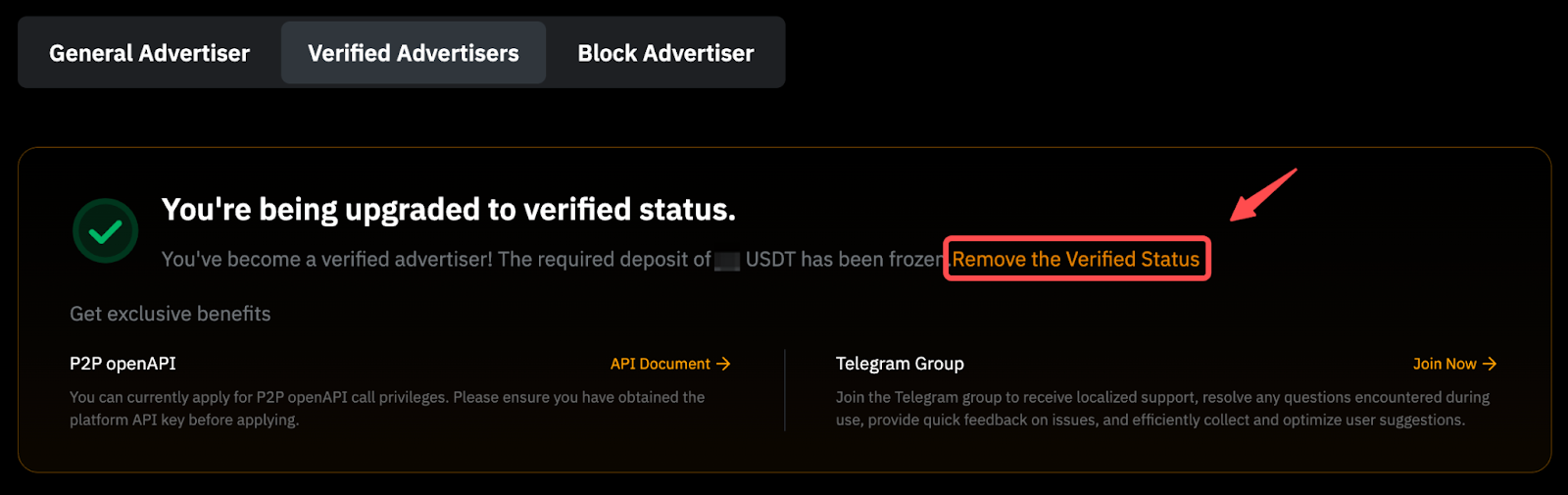The width and height of the screenshot is (1568, 495).
Task: Click the Telegram Group heading
Action: pos(900,364)
